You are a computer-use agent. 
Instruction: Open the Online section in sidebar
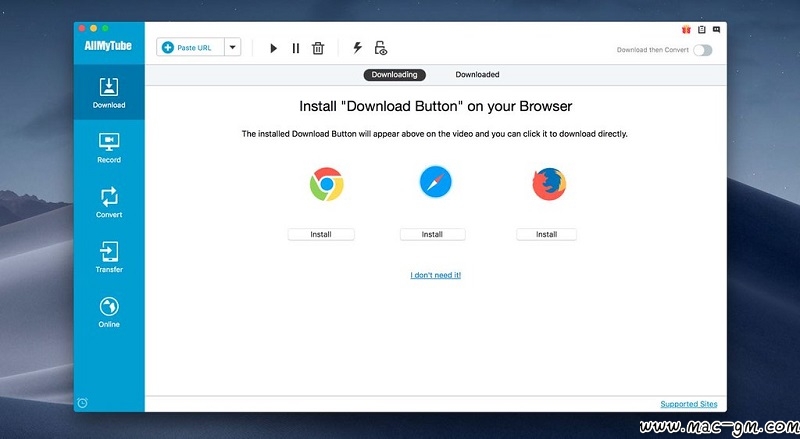coord(109,312)
